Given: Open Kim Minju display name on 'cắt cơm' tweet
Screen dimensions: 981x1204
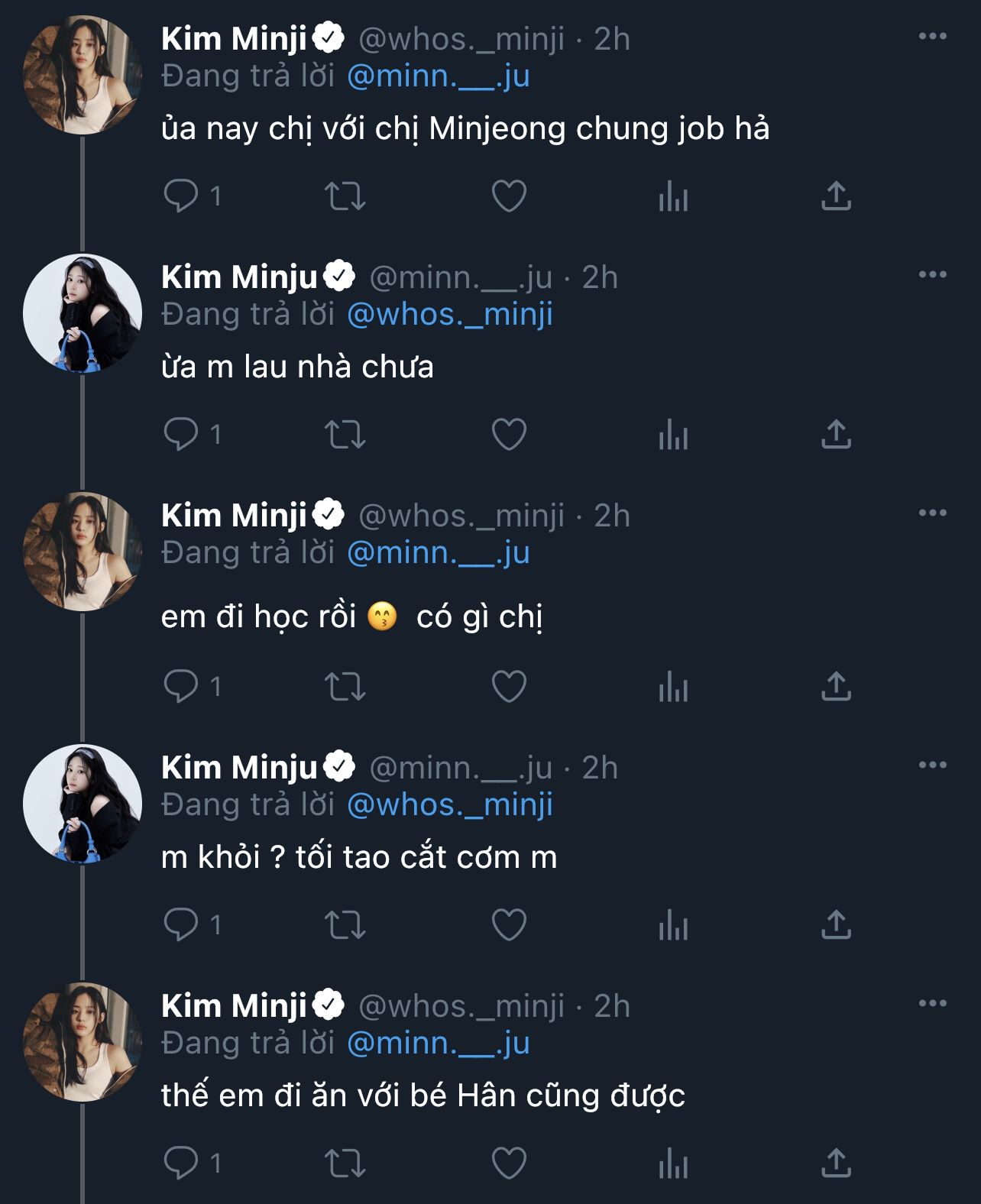Looking at the screenshot, I should [239, 767].
